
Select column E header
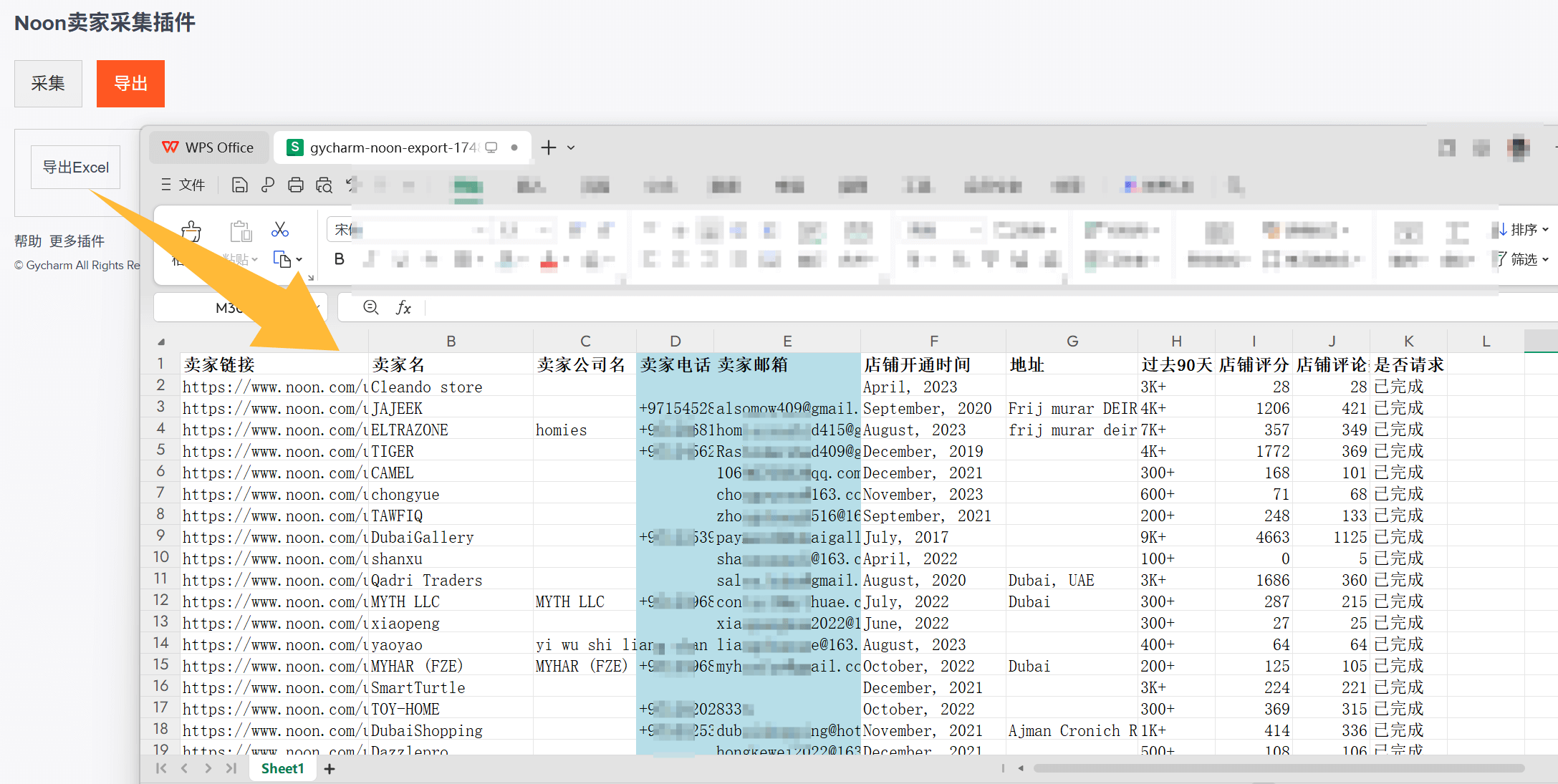pyautogui.click(x=787, y=342)
